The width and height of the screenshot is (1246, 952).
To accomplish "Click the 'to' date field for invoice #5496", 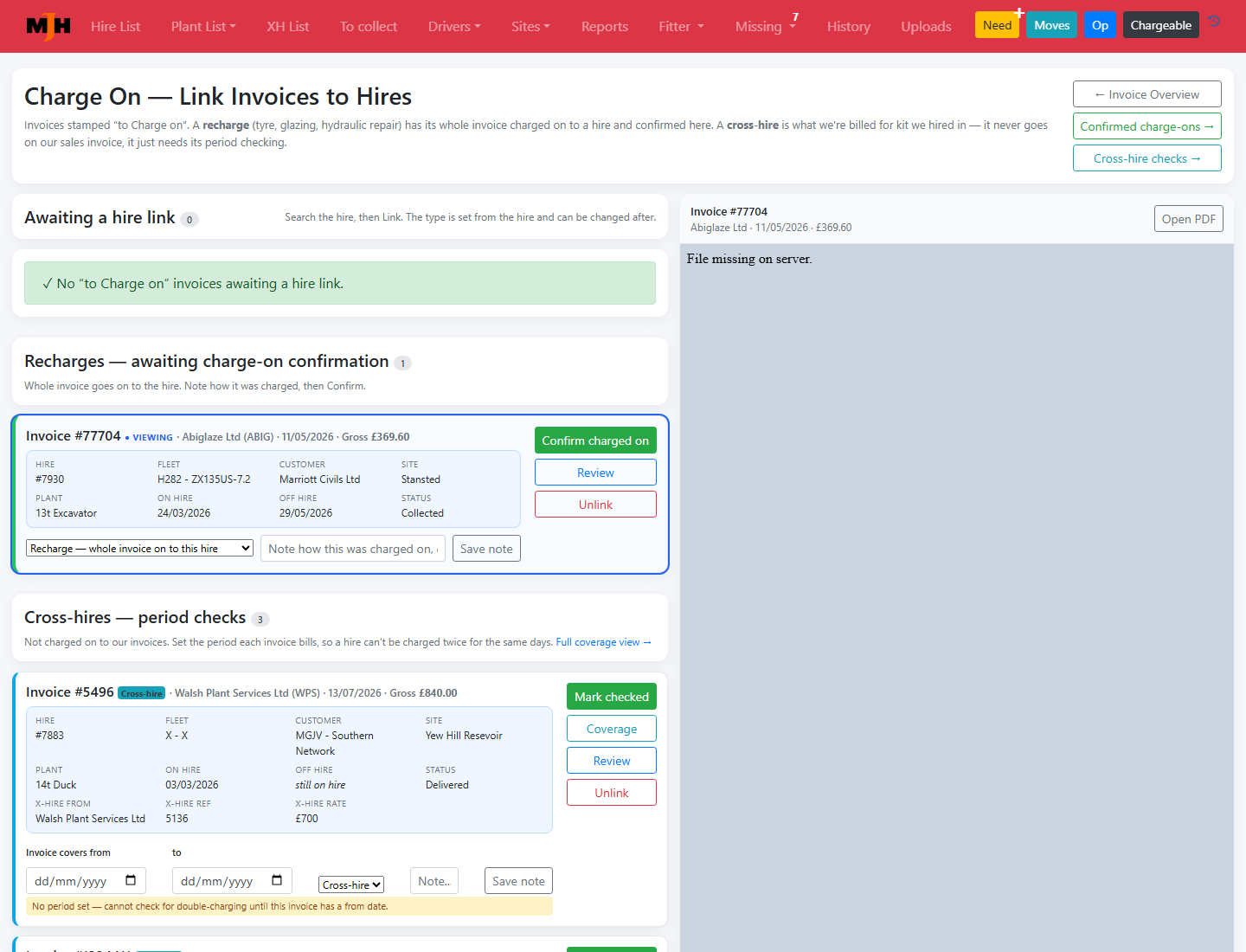I will (x=232, y=881).
